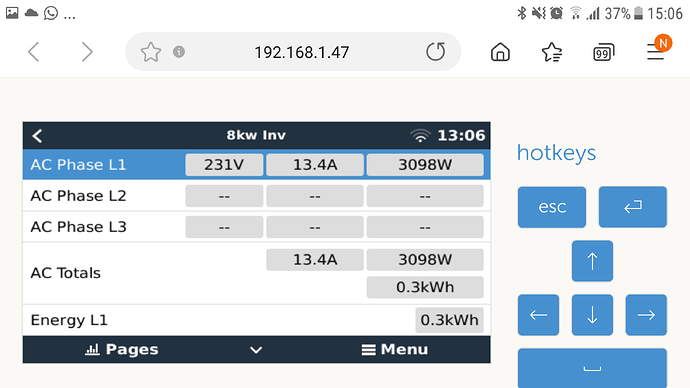This screenshot has height=388, width=690.
Task: Open site info icon in address bar
Action: click(x=179, y=52)
